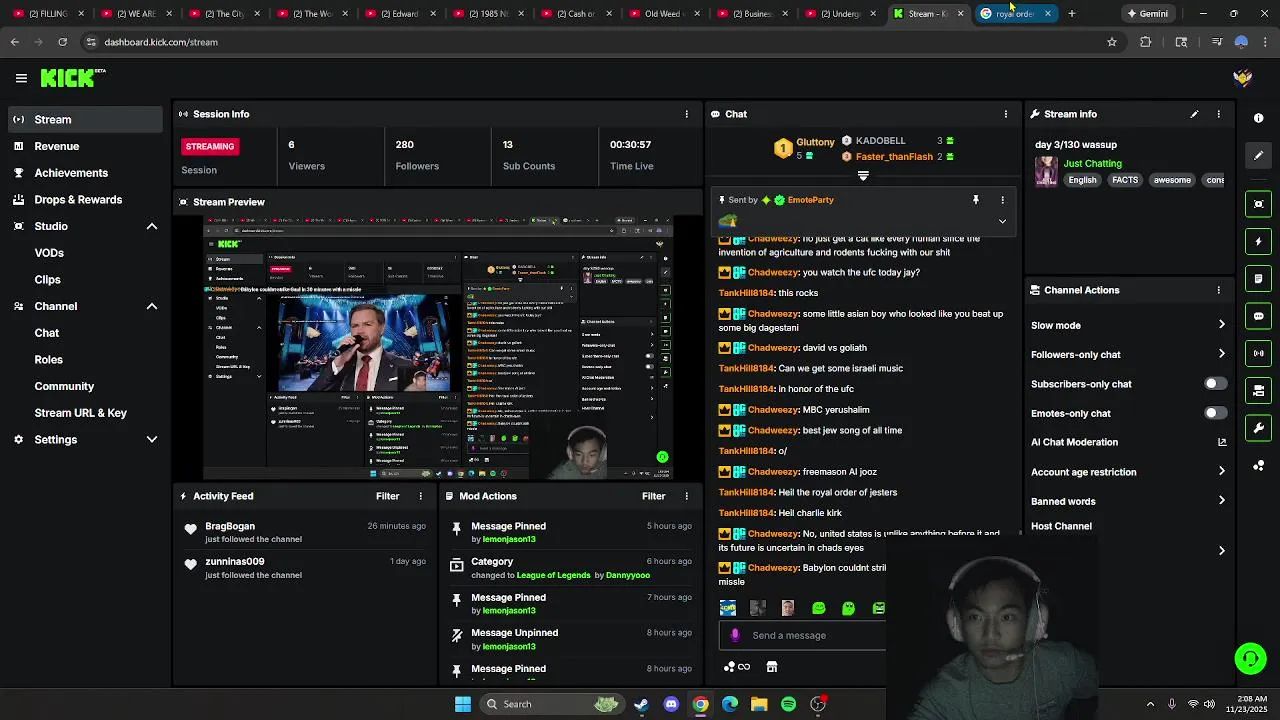This screenshot has height=720, width=1280.
Task: Toggle the lightning bolt widget icon in right rail
Action: [x=1258, y=241]
